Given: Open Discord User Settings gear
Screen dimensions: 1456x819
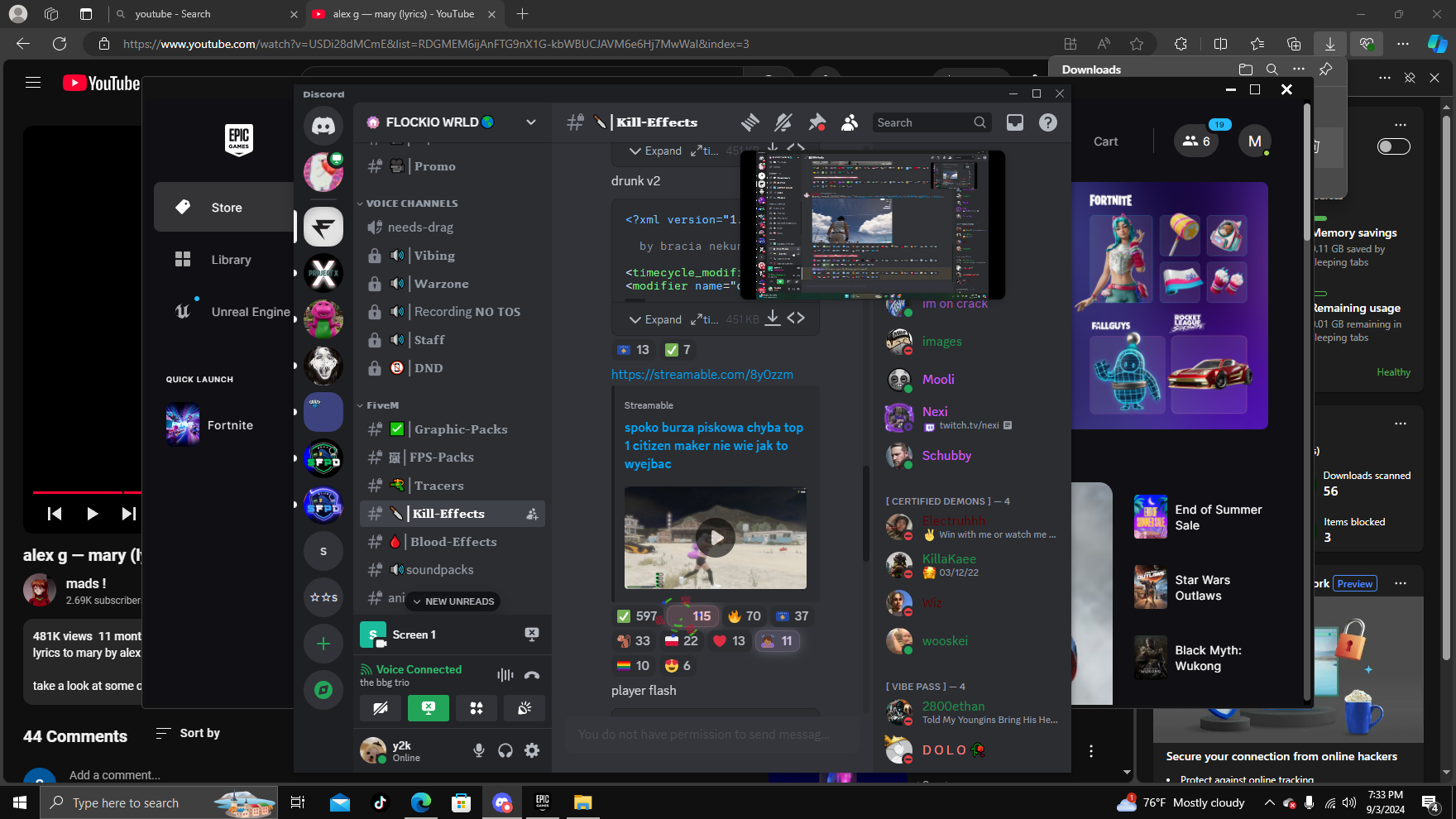Looking at the screenshot, I should (532, 750).
